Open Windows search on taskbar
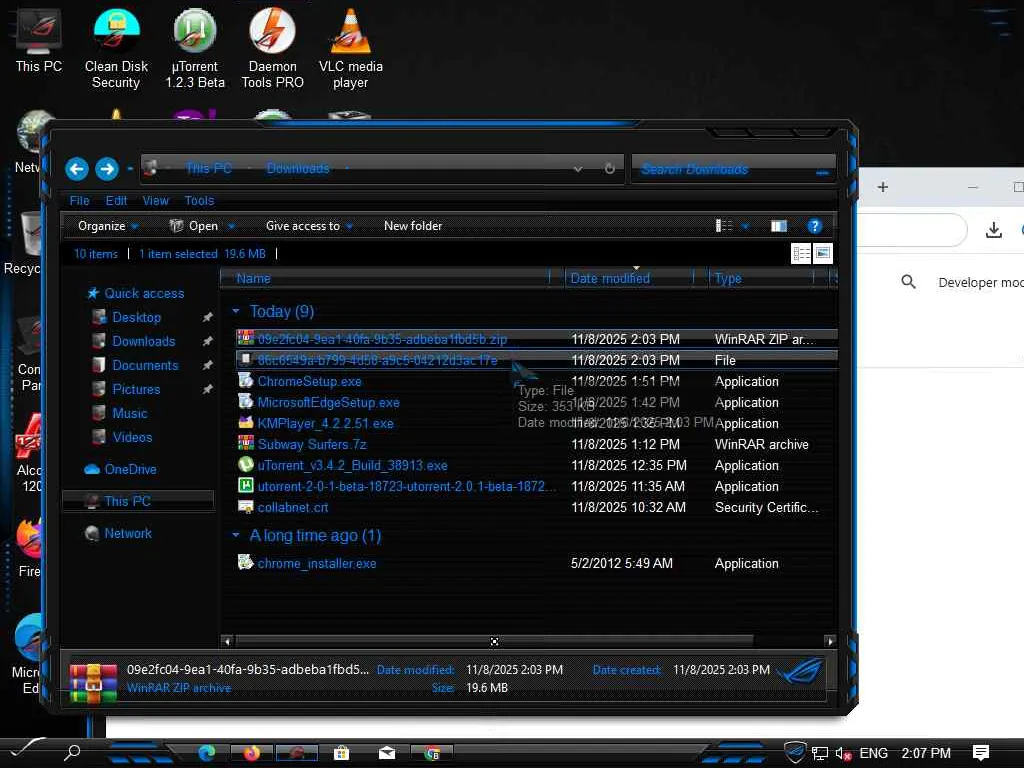1024x768 pixels. 72,752
